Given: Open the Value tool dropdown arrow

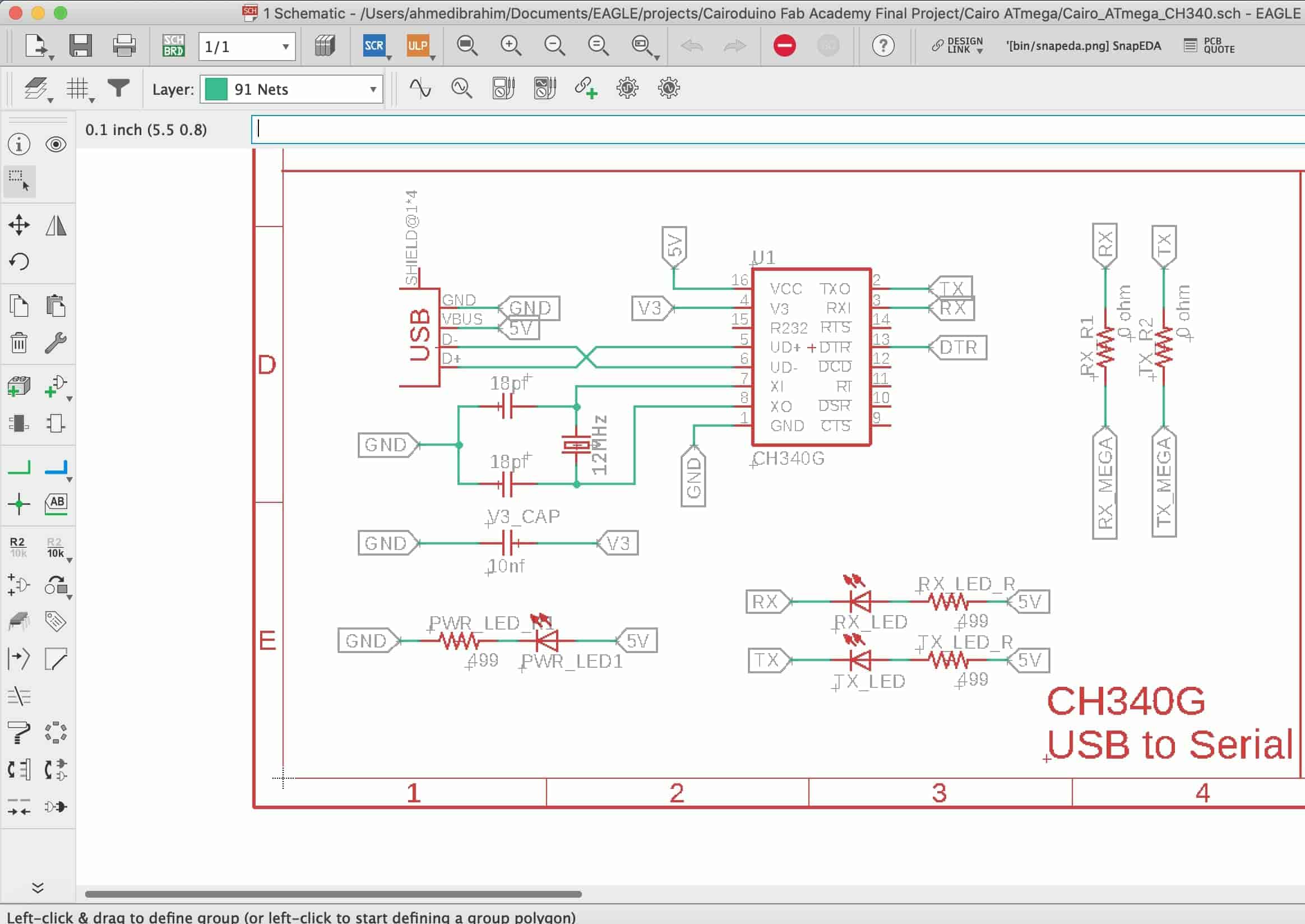Looking at the screenshot, I should point(70,561).
